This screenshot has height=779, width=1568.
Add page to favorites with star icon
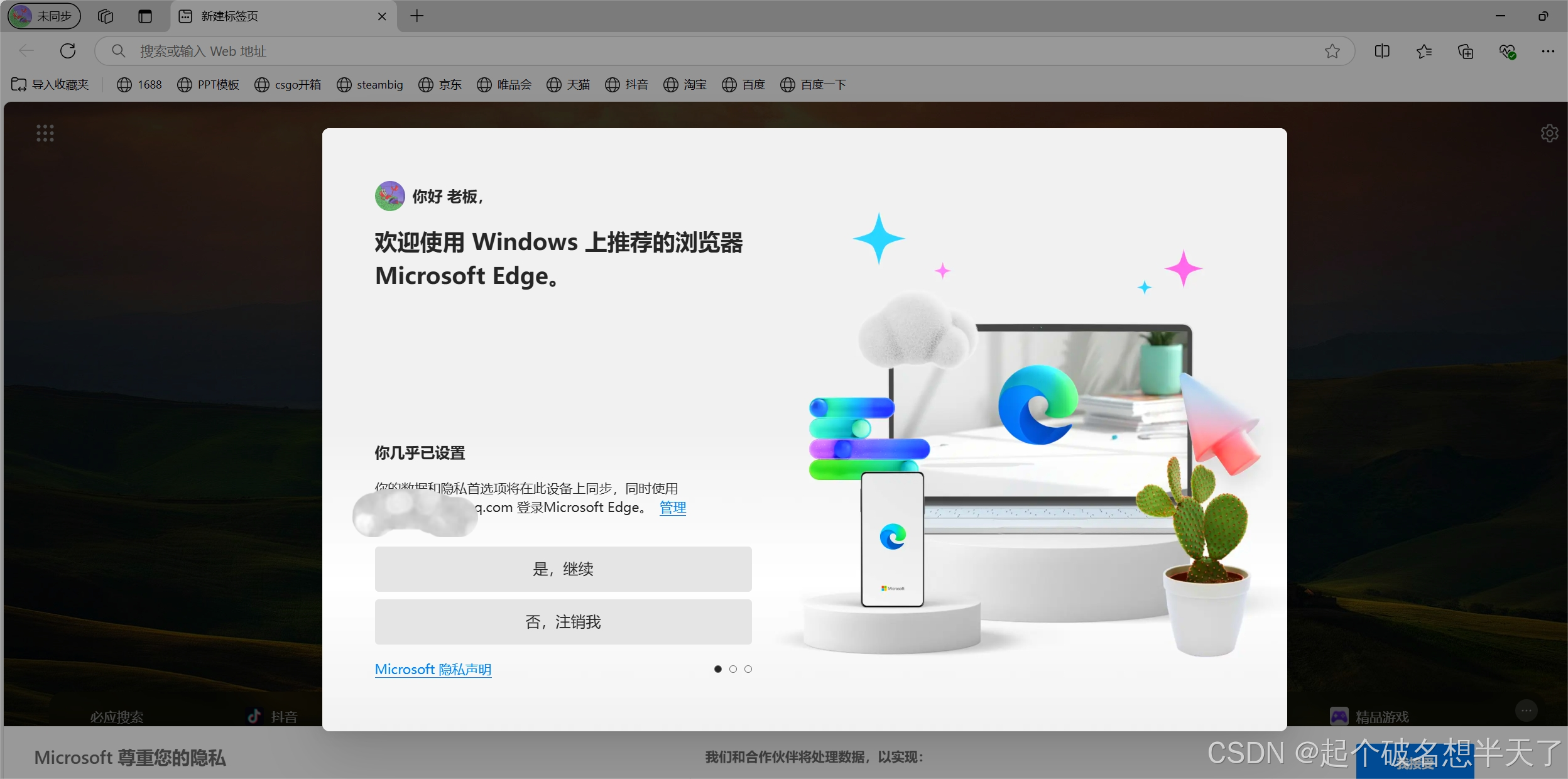[x=1332, y=51]
